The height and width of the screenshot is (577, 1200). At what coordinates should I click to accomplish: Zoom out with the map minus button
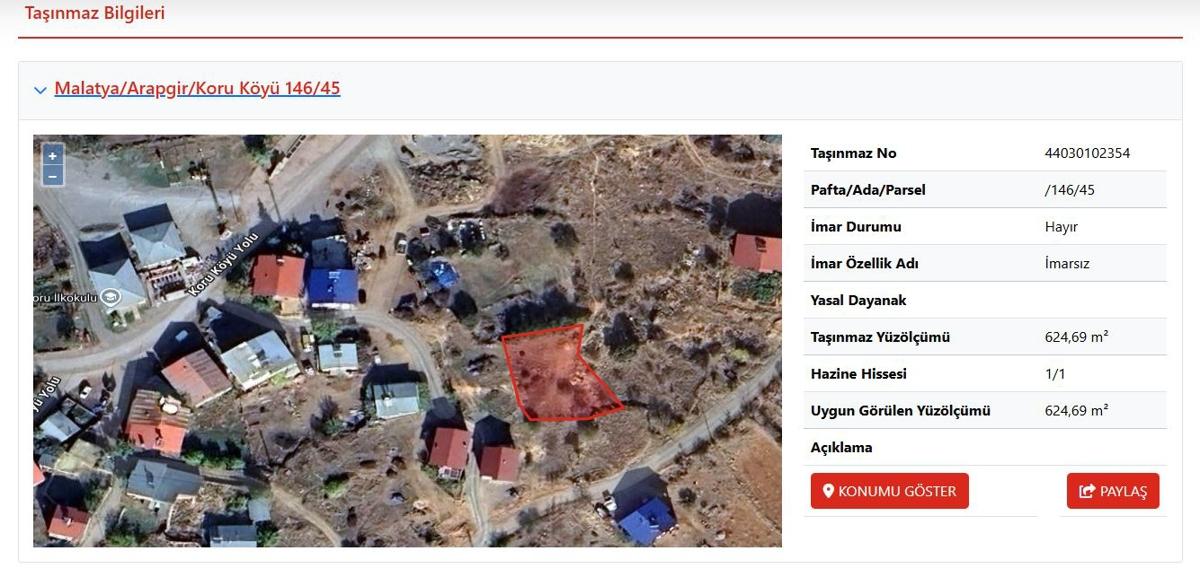[x=52, y=176]
